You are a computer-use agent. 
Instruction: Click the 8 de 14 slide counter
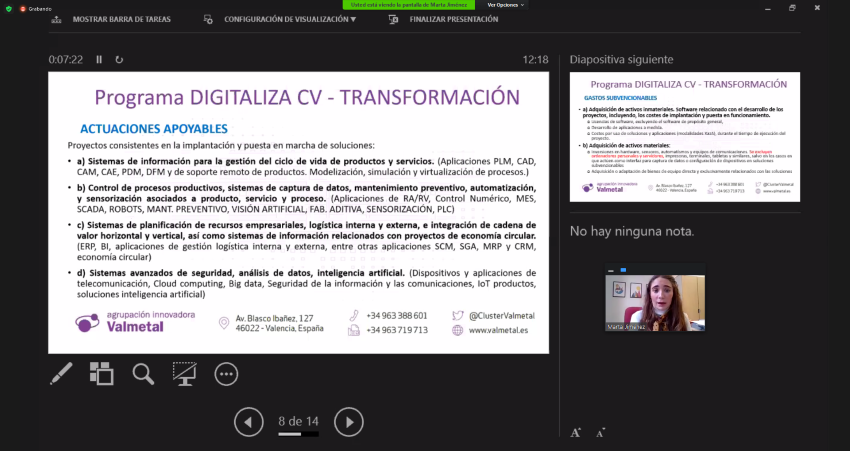tap(299, 421)
